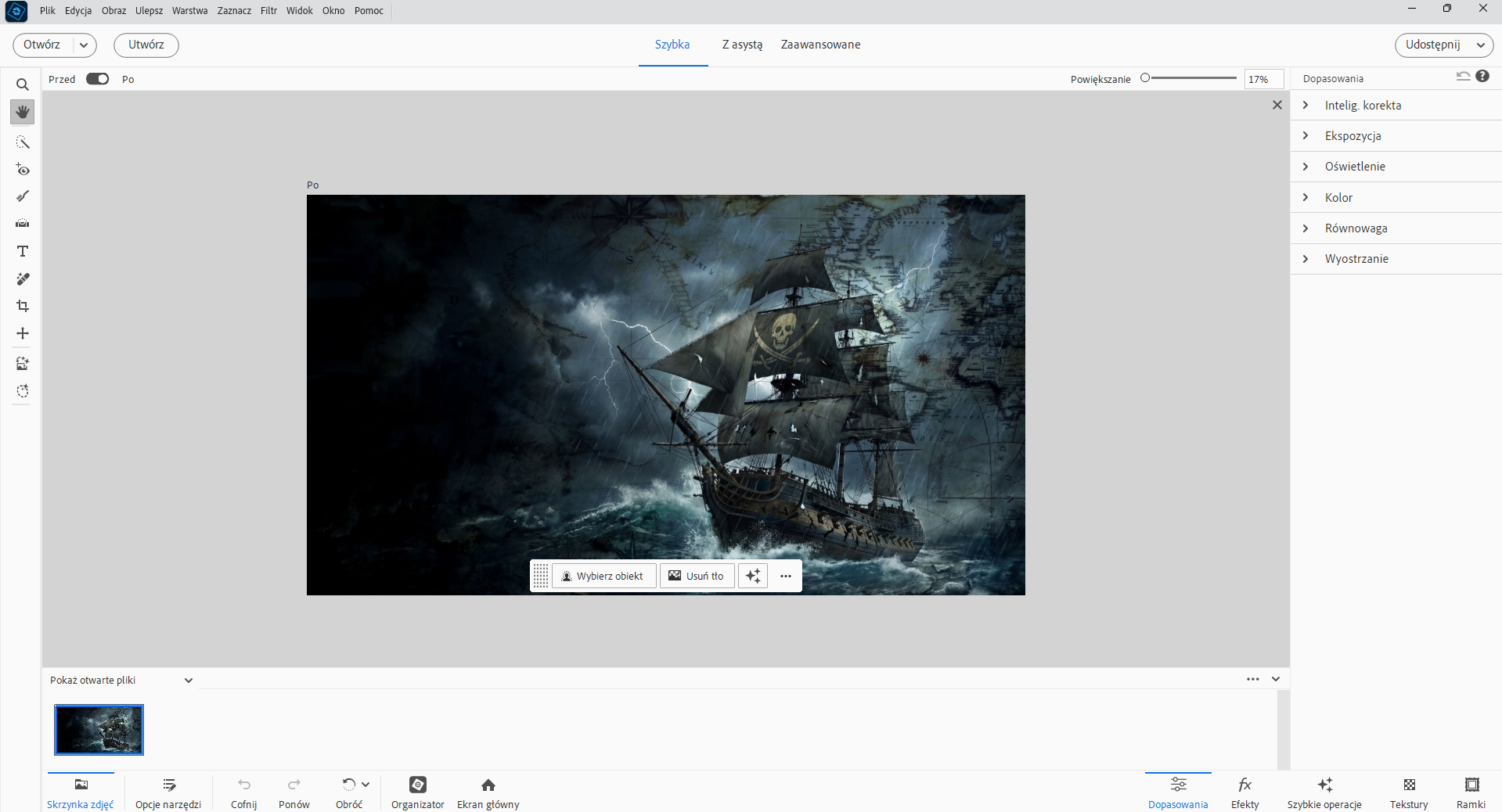Open the Obraz menu
The height and width of the screenshot is (812, 1502).
tap(113, 11)
